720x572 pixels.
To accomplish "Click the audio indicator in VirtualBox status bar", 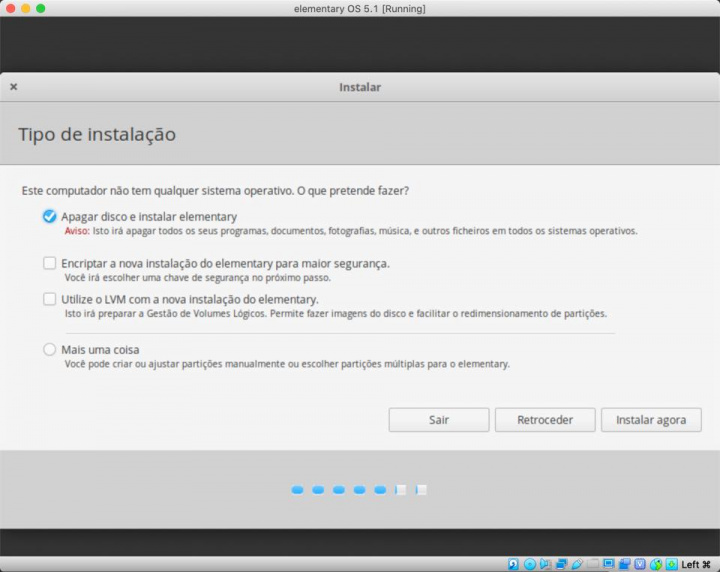I will pos(546,564).
